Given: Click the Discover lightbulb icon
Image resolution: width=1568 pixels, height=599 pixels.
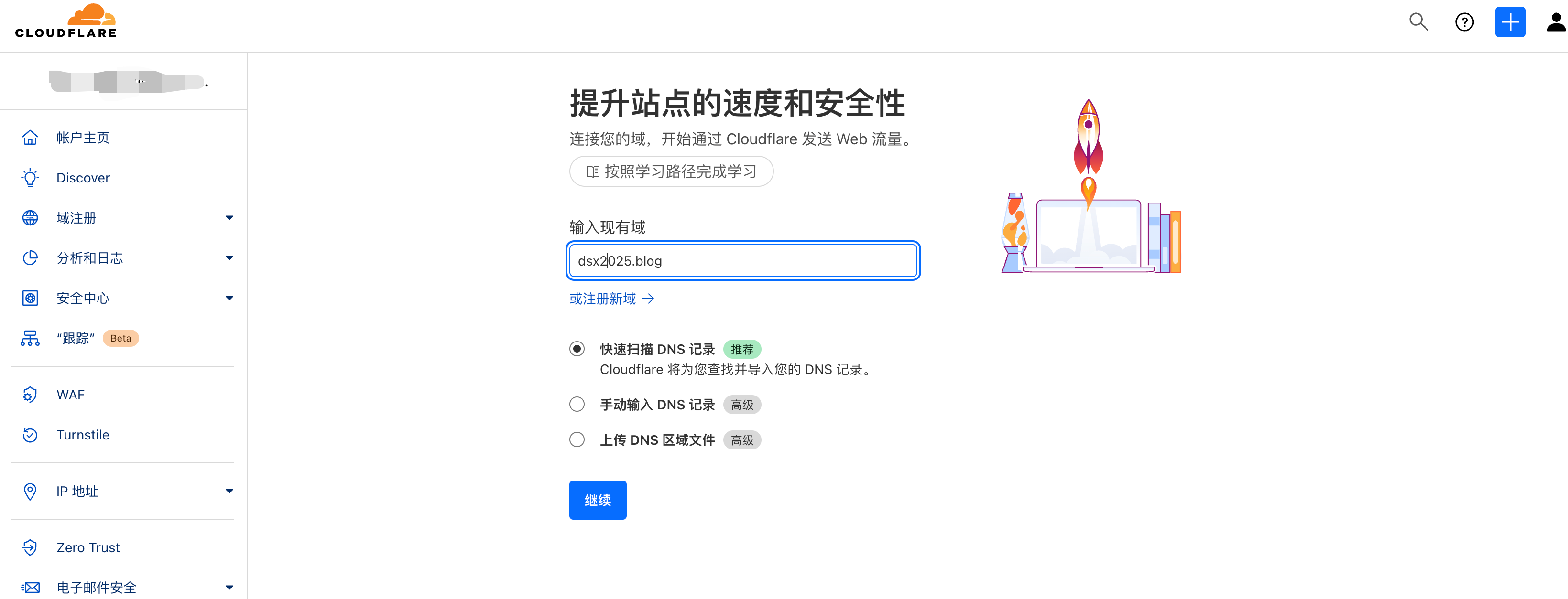Looking at the screenshot, I should (x=30, y=178).
